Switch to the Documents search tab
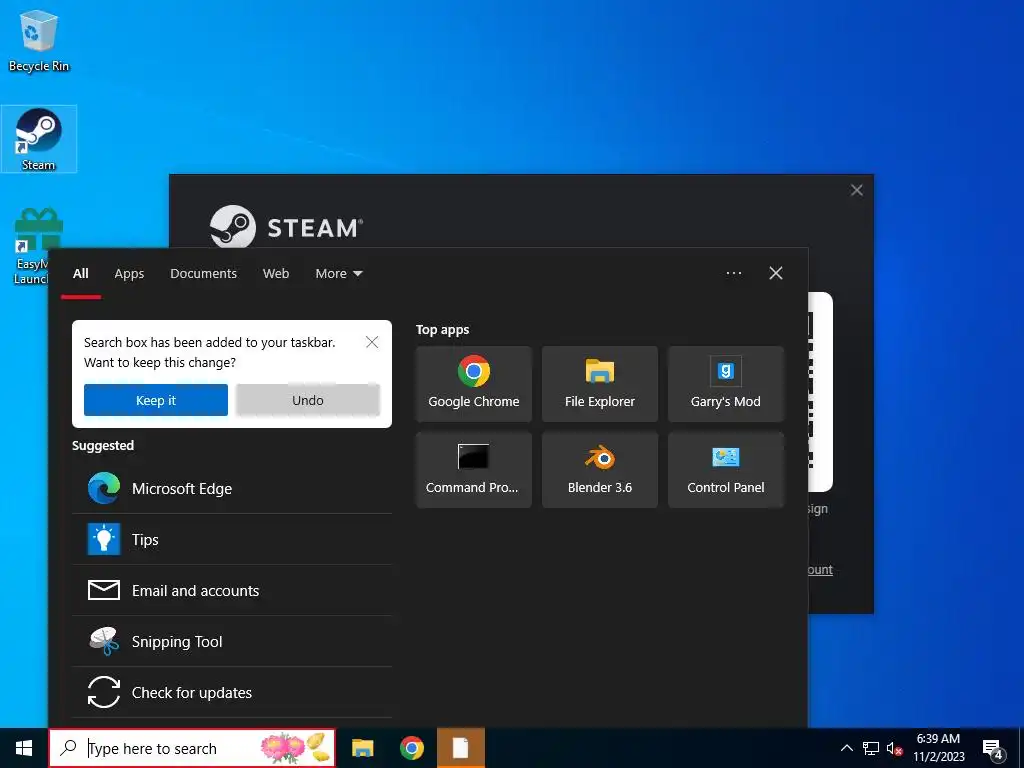Screen dimensions: 1024x768 203,274
